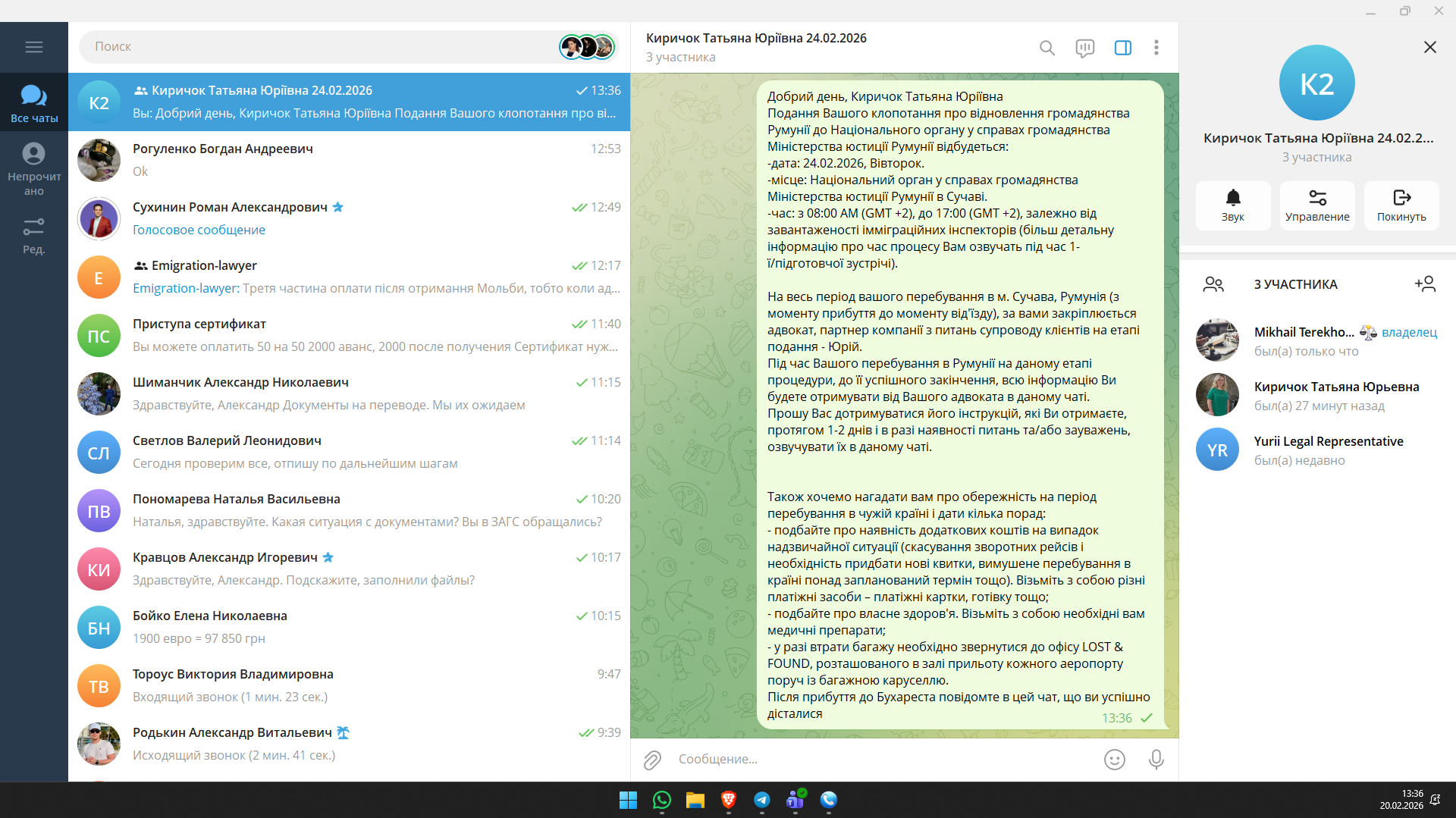Open member Mikhail Terekho... profile
This screenshot has height=818, width=1456.
click(x=1317, y=341)
